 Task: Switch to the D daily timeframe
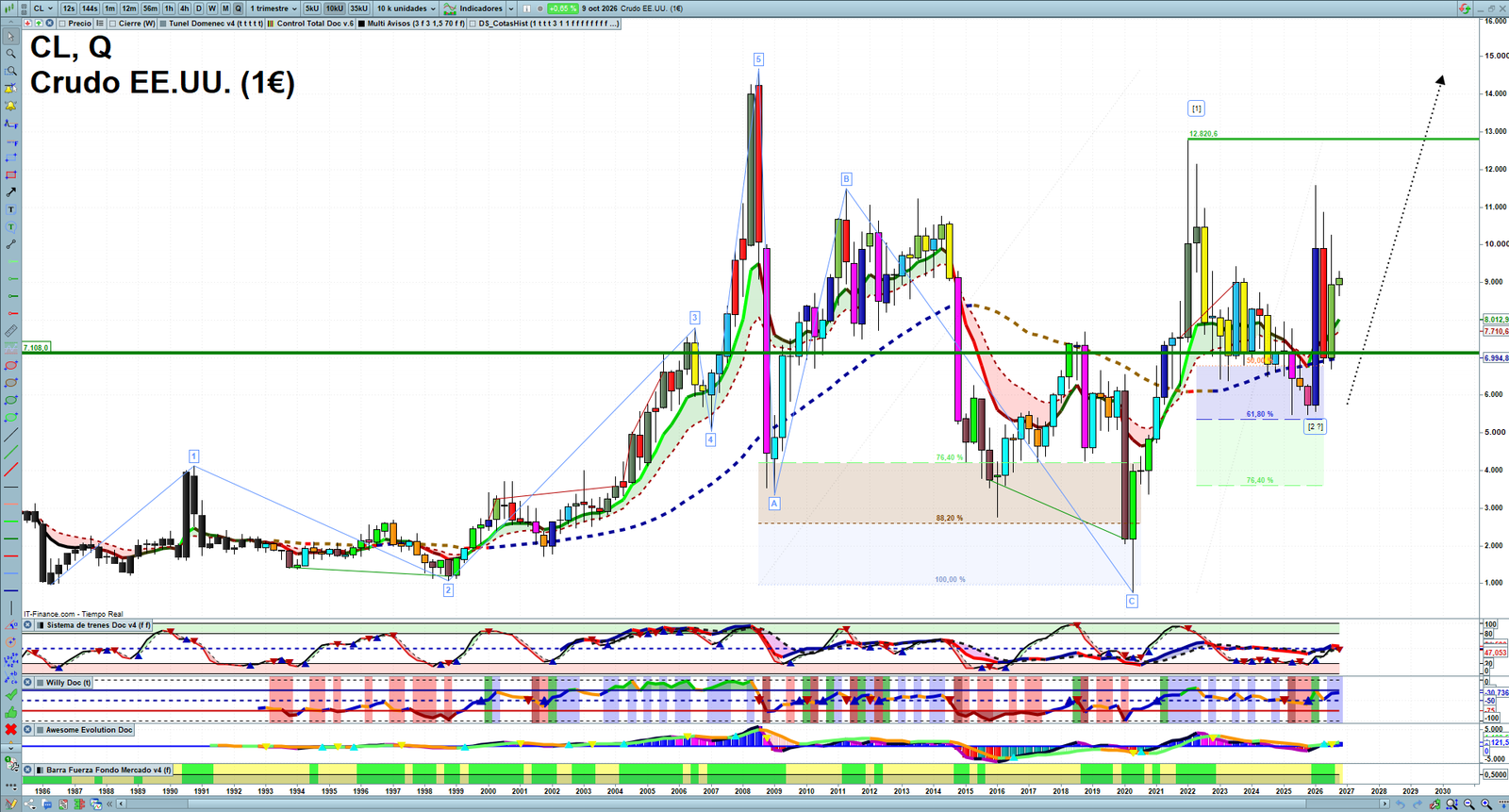pyautogui.click(x=198, y=8)
